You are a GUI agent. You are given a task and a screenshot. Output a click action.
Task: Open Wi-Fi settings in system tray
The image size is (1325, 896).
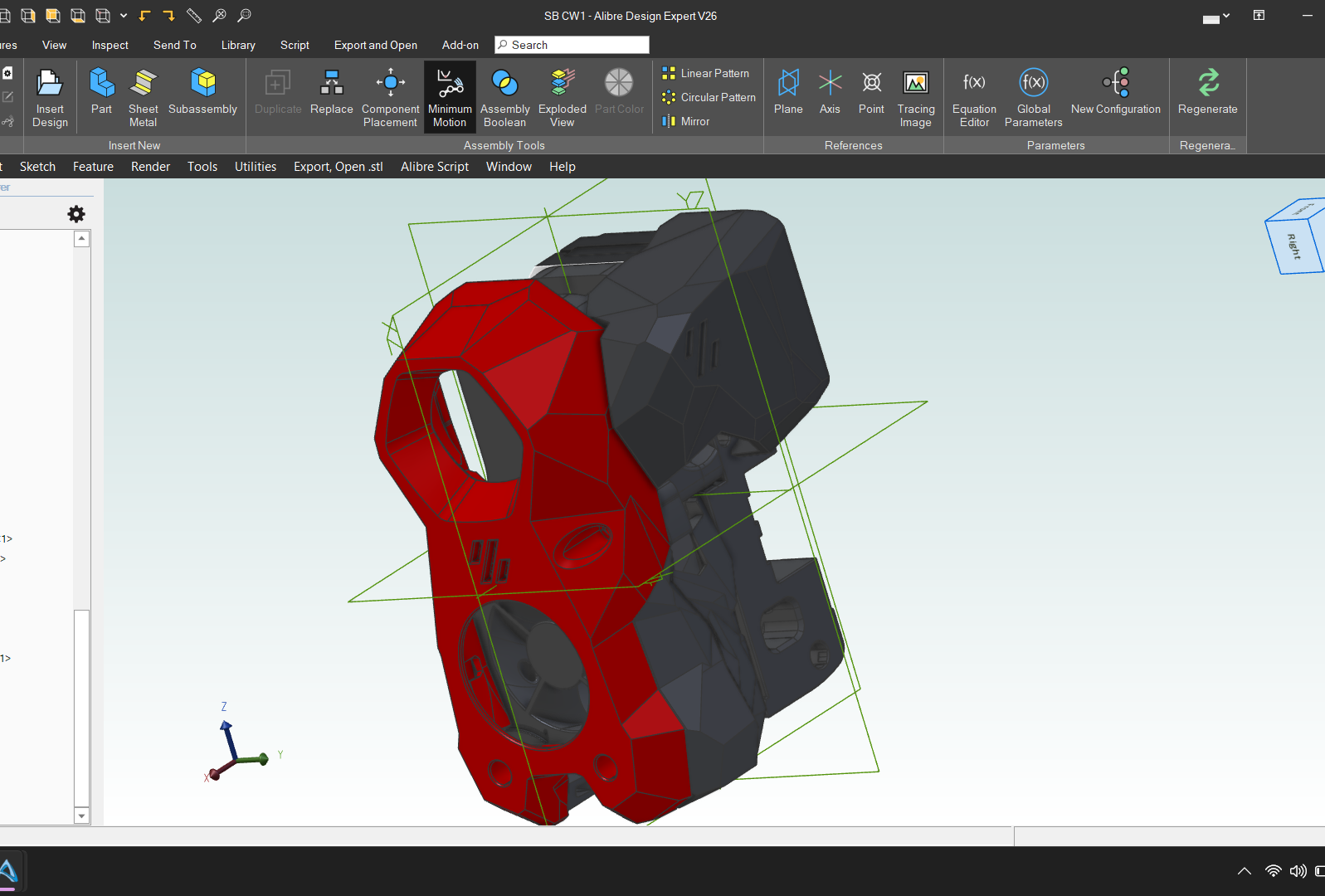click(1273, 870)
